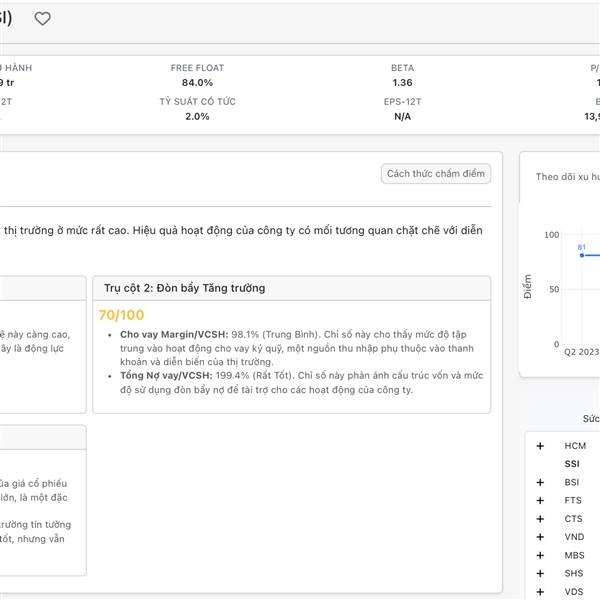Add MBS to comparison with plus icon
This screenshot has width=600, height=600.
pos(540,555)
